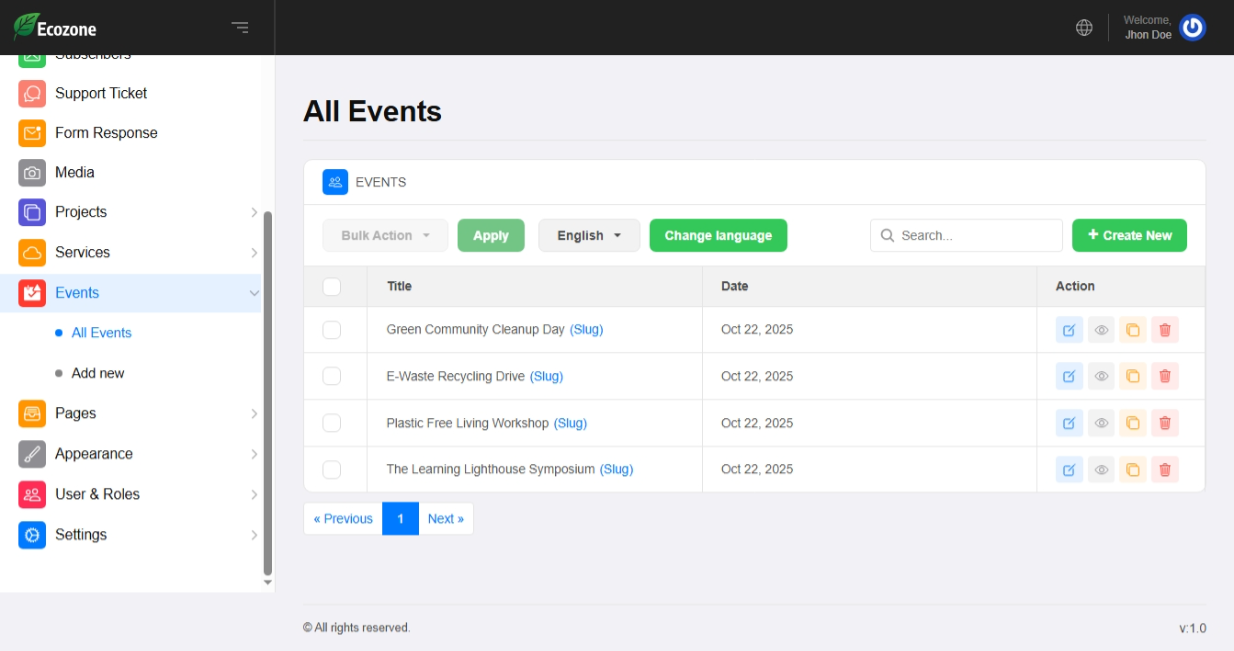Image resolution: width=1234 pixels, height=651 pixels.
Task: Tick the Plastic Free Living Workshop checkbox
Action: (x=332, y=423)
